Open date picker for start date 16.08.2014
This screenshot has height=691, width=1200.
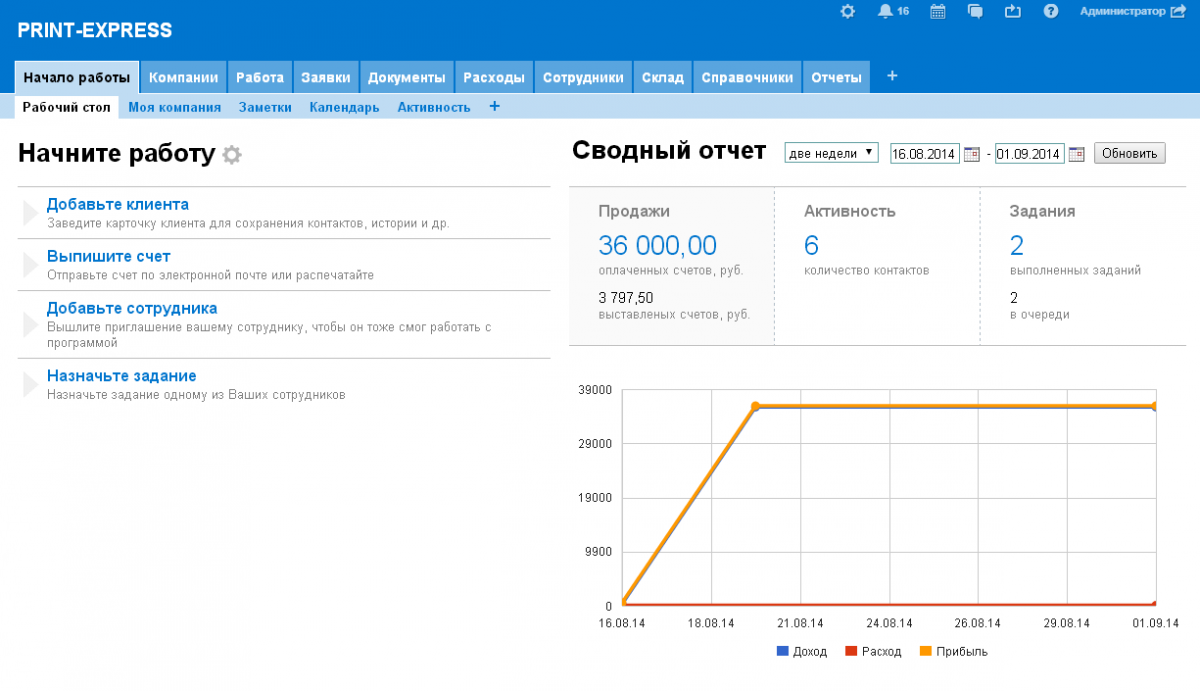(971, 154)
